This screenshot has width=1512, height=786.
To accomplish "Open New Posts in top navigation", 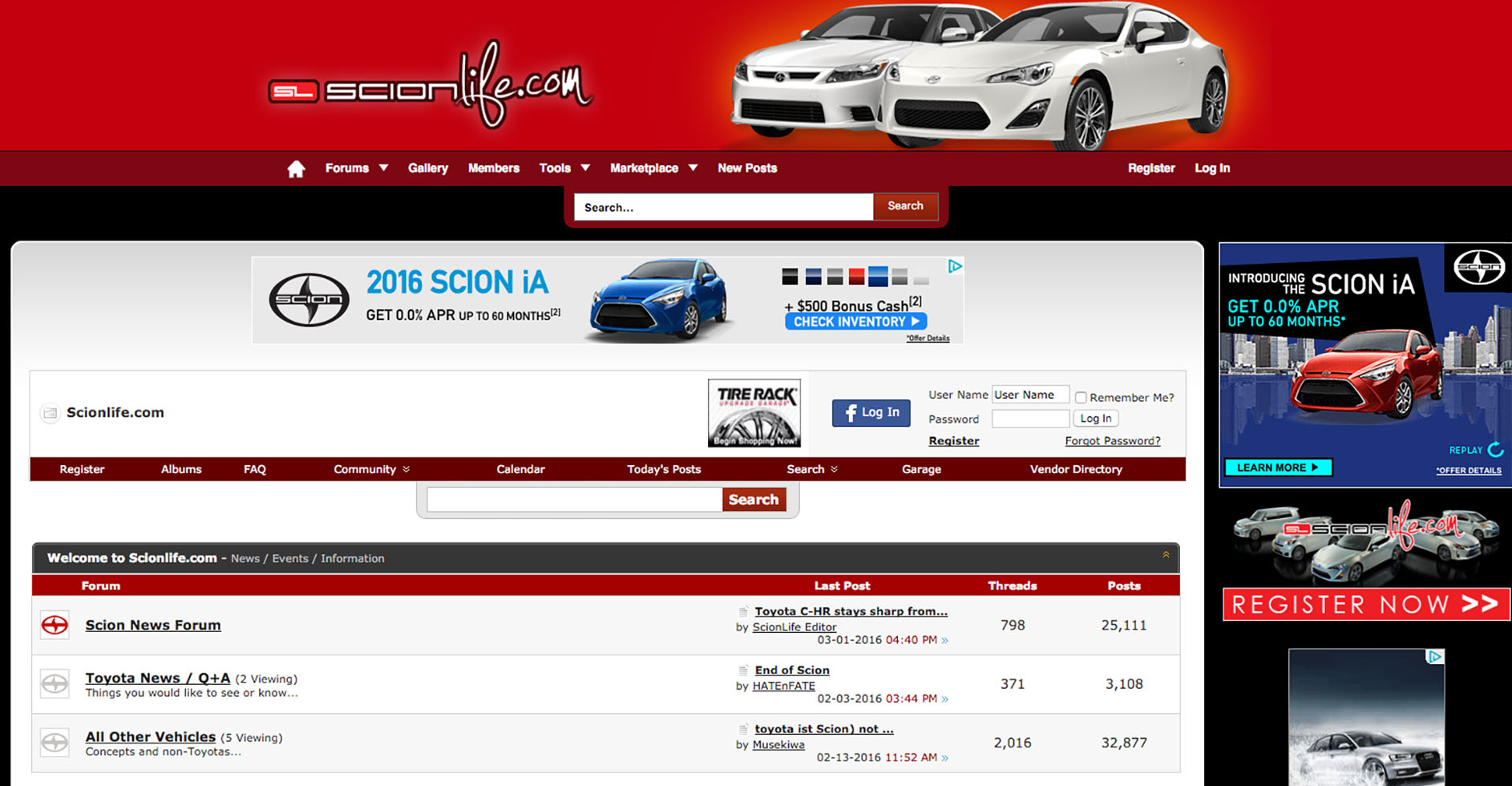I will [x=747, y=168].
